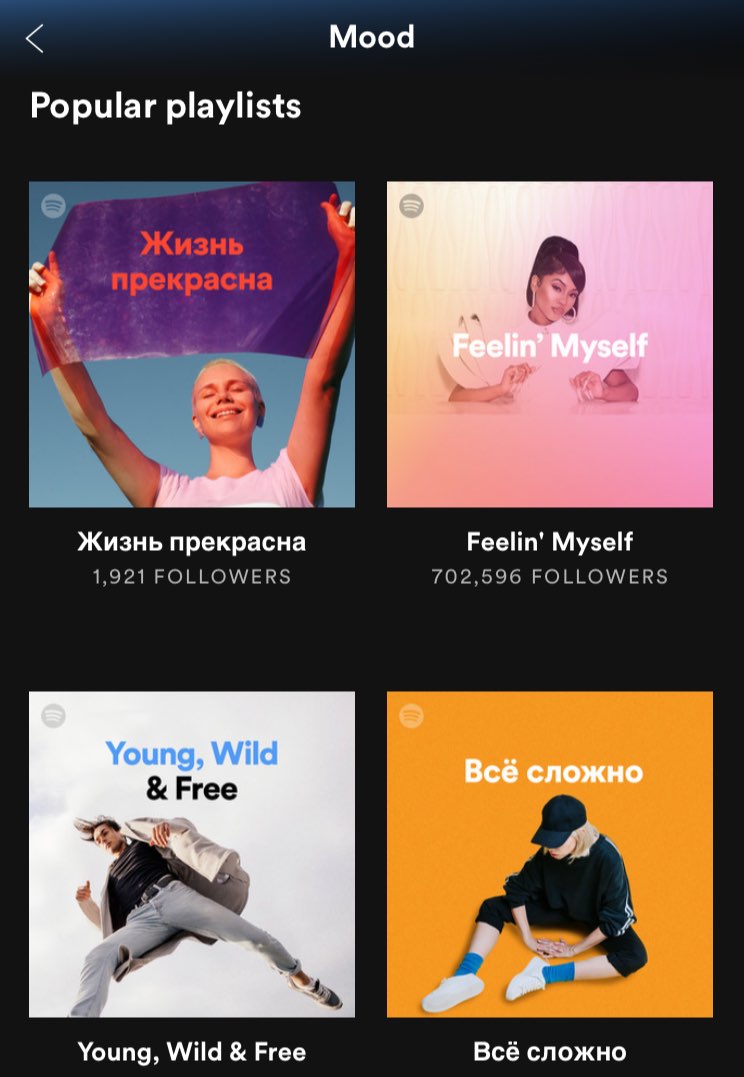Tap Spotify logo on Young, Wild & Free cover

(x=54, y=716)
